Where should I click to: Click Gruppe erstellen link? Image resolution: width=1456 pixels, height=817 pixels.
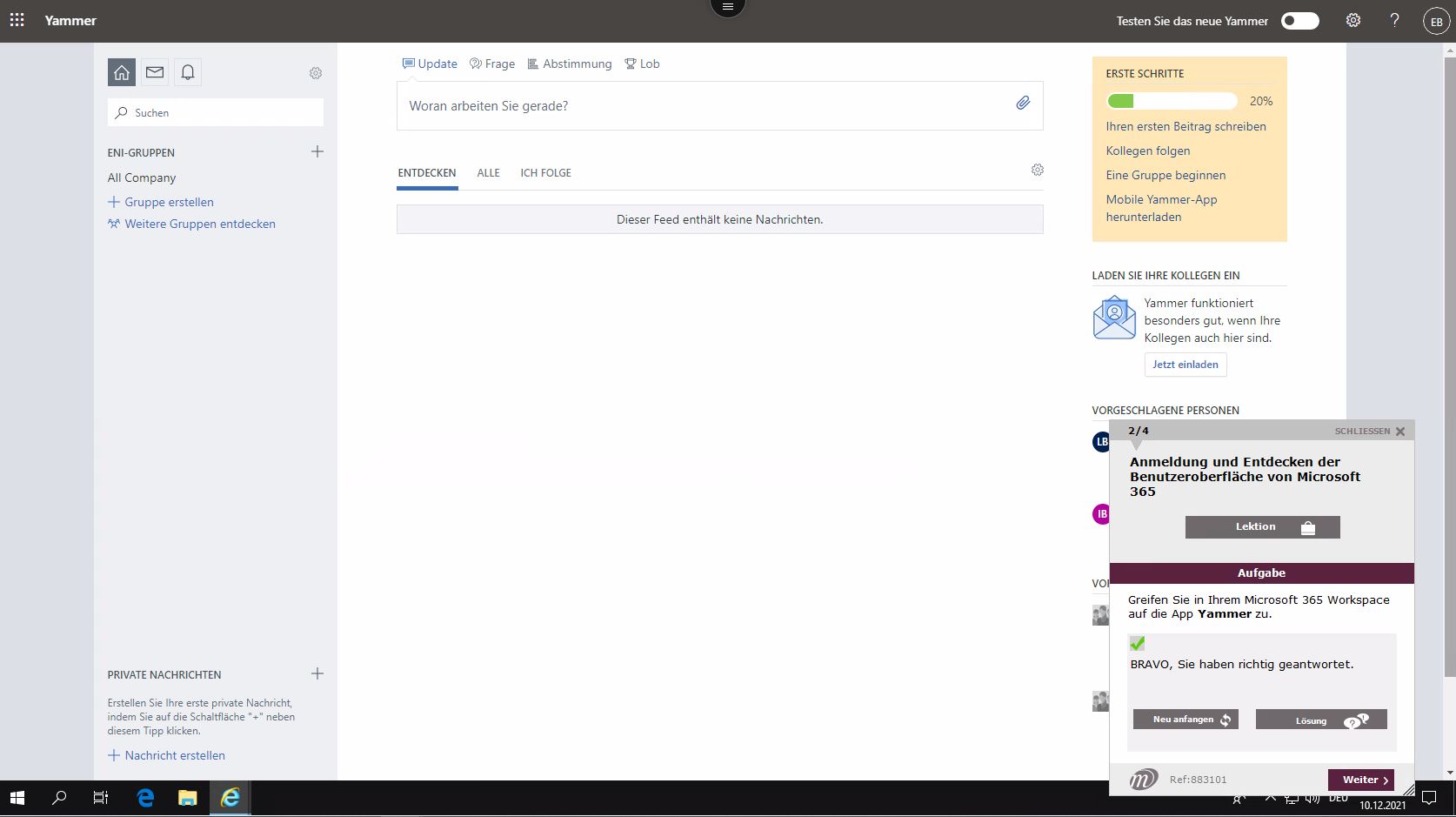coord(161,202)
